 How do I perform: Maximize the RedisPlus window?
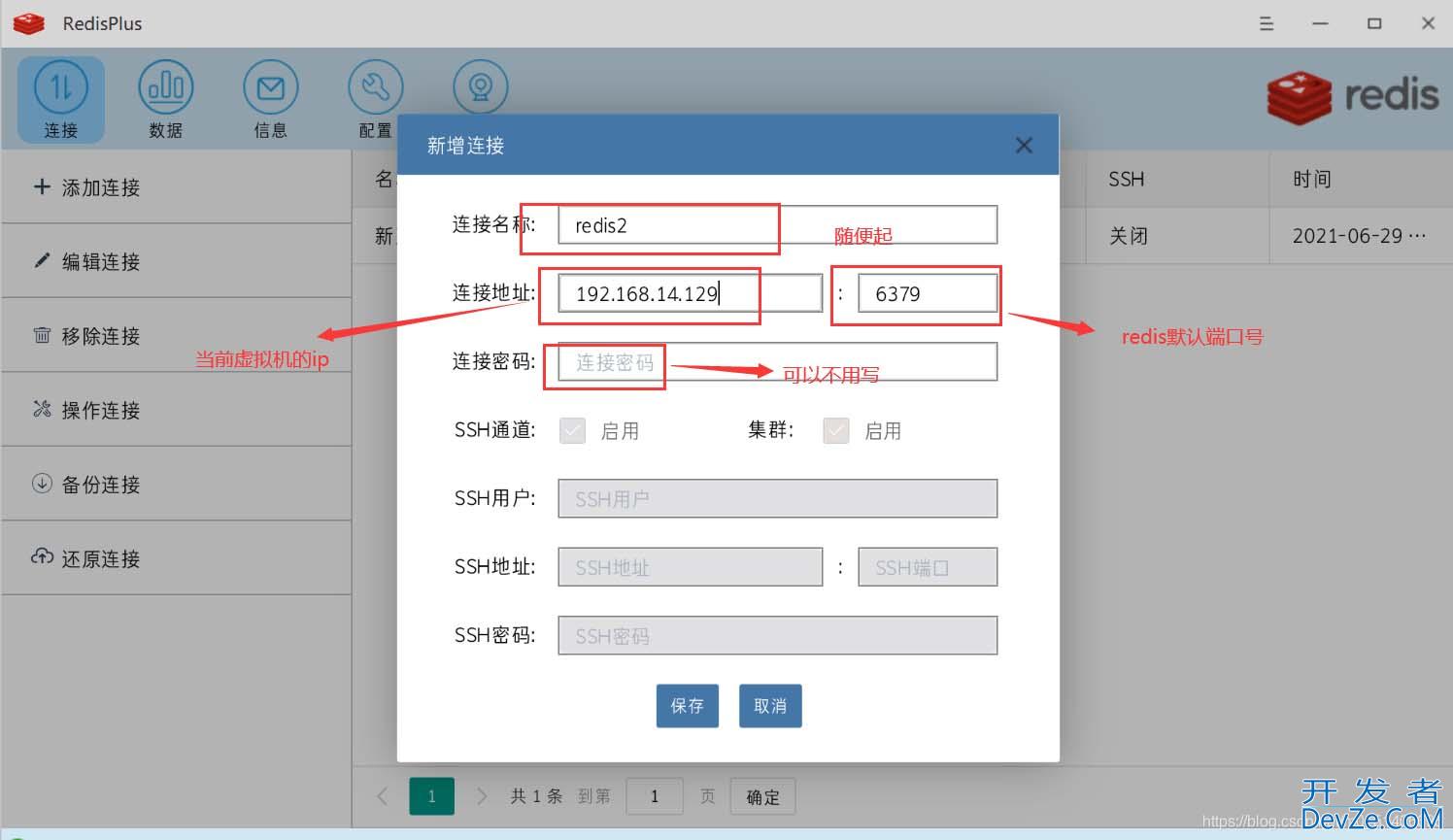1374,23
